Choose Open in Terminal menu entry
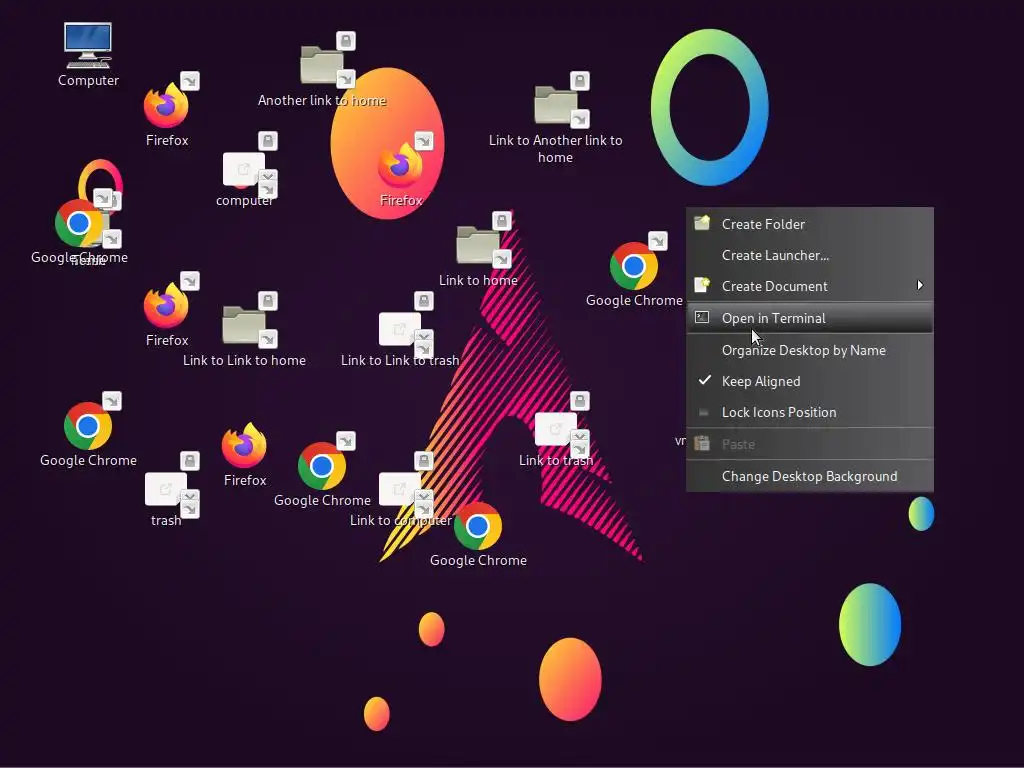The height and width of the screenshot is (768, 1024). coord(810,318)
